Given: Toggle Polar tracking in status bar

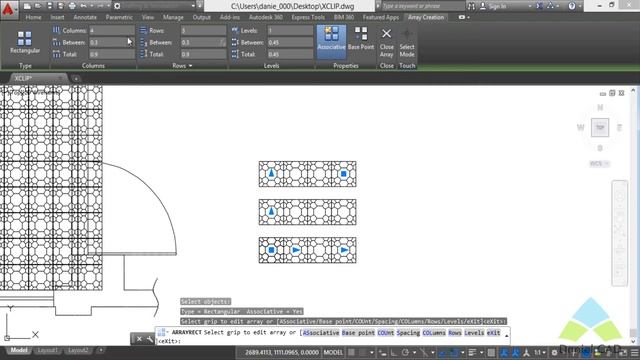Looking at the screenshot, I should [x=405, y=353].
